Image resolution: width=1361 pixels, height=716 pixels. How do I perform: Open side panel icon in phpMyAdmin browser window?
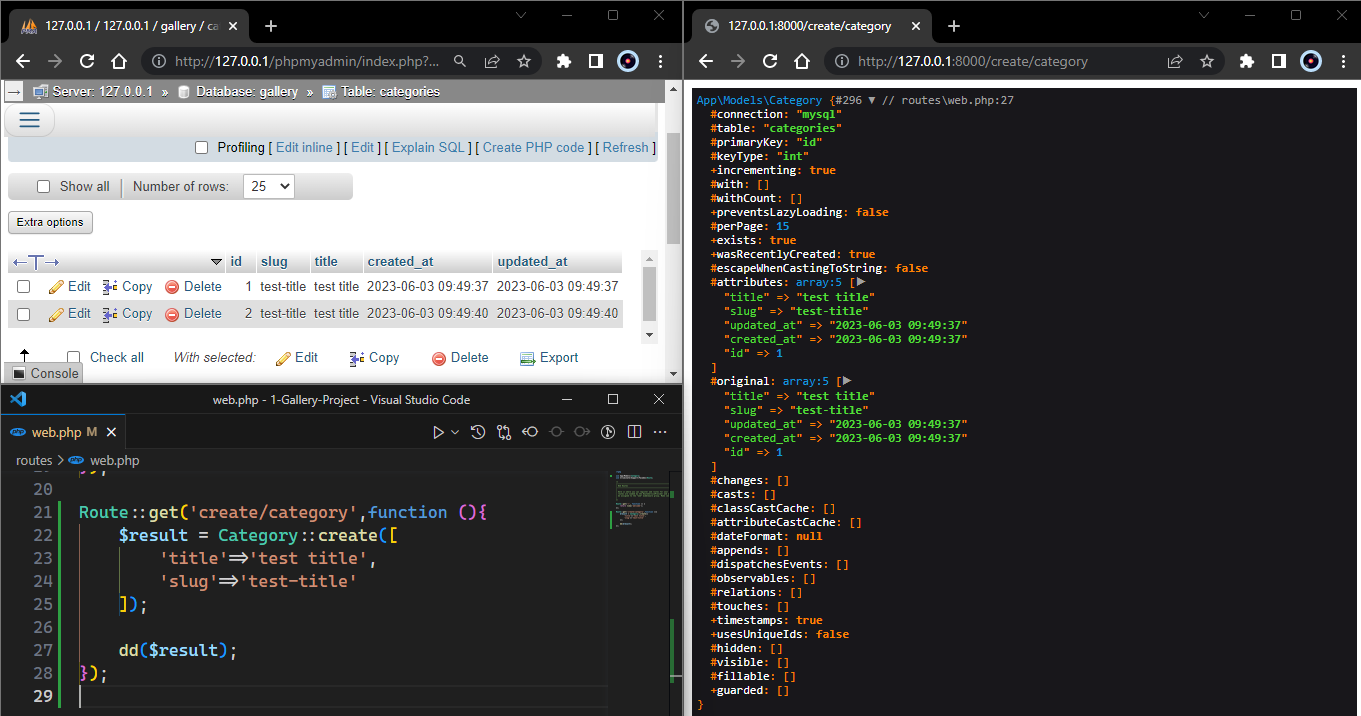point(596,61)
